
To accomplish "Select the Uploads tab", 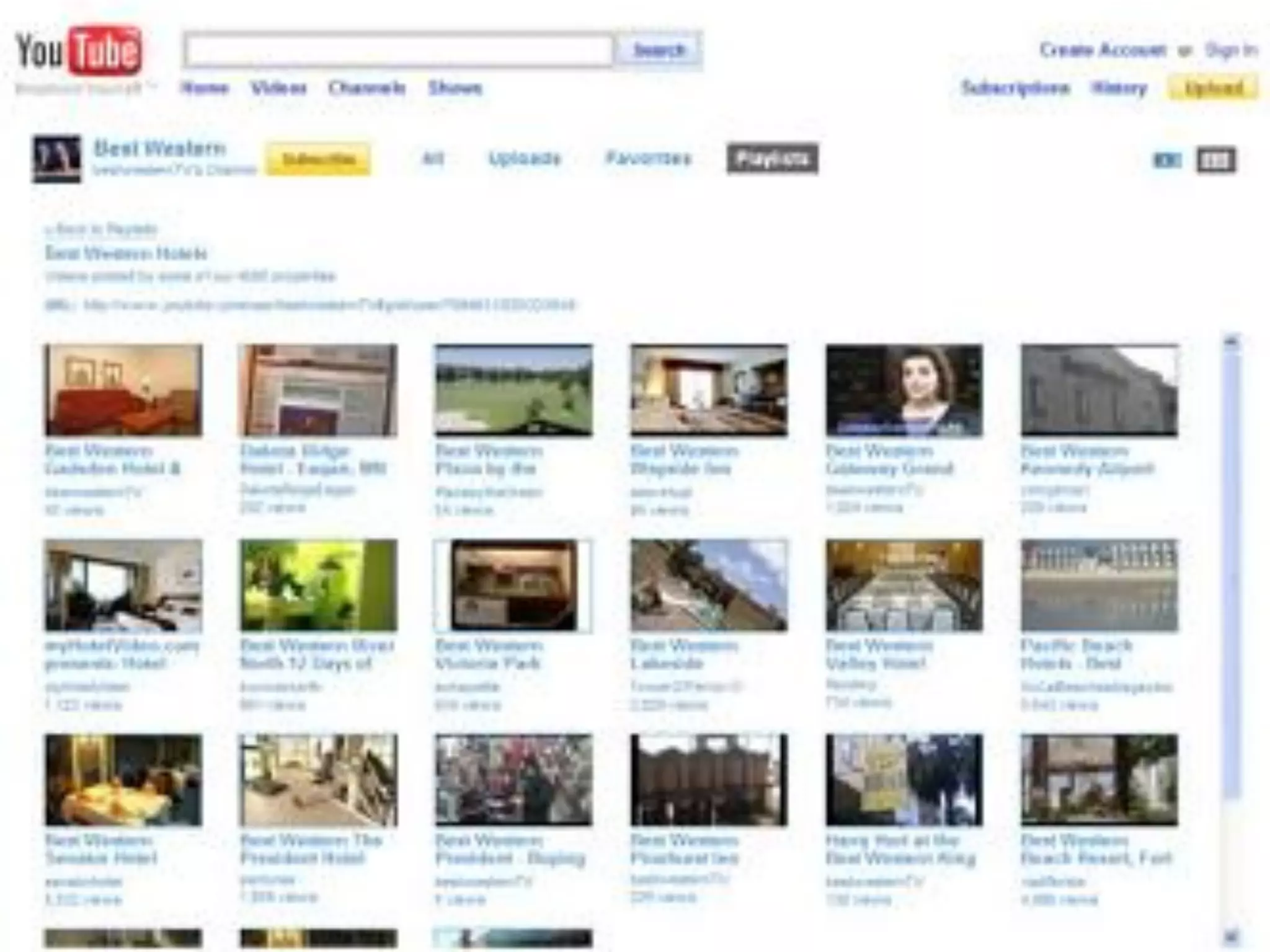I will point(525,159).
